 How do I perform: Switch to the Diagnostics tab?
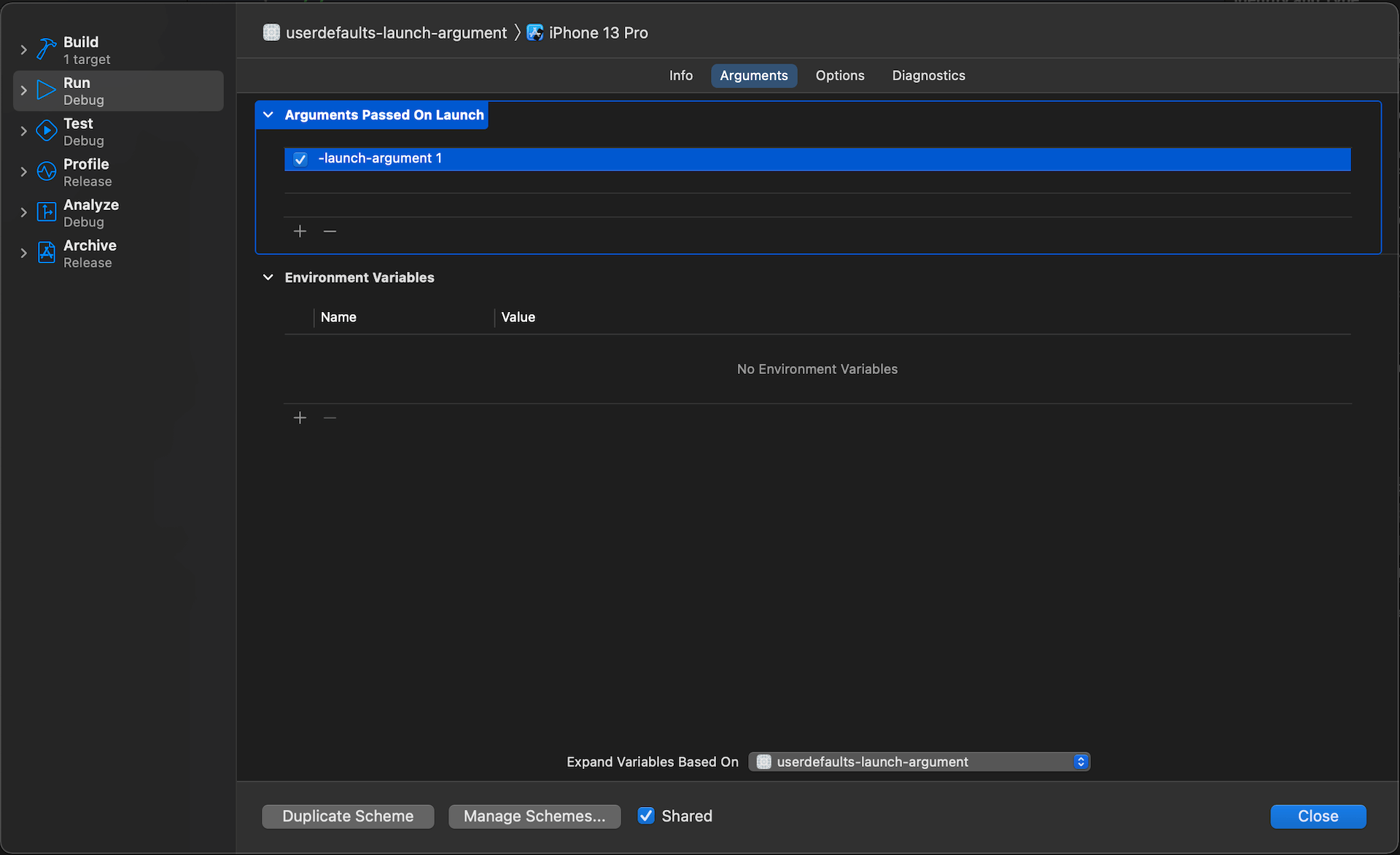tap(928, 76)
